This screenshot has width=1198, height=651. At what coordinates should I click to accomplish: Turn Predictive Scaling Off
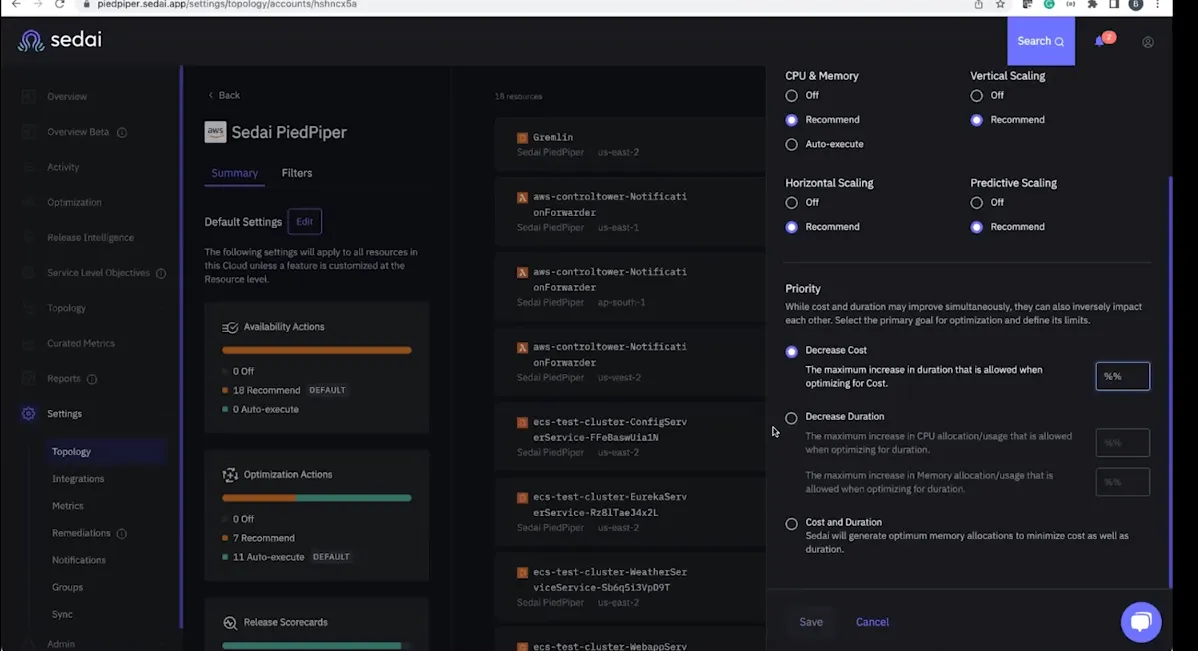coord(976,202)
